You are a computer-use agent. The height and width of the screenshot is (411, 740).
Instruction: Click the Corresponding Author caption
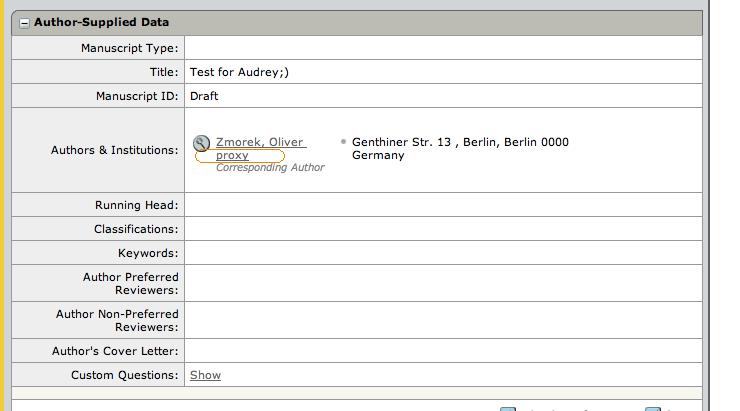(x=270, y=168)
